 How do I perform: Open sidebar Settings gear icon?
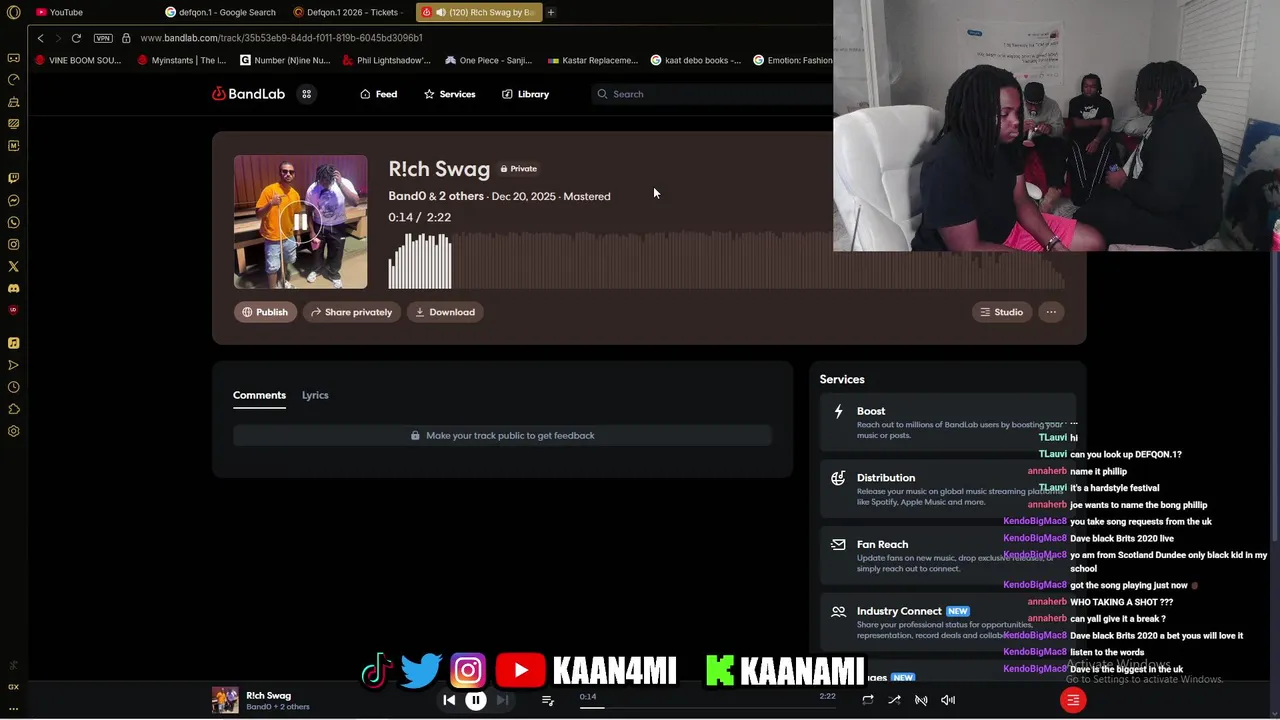pos(13,431)
